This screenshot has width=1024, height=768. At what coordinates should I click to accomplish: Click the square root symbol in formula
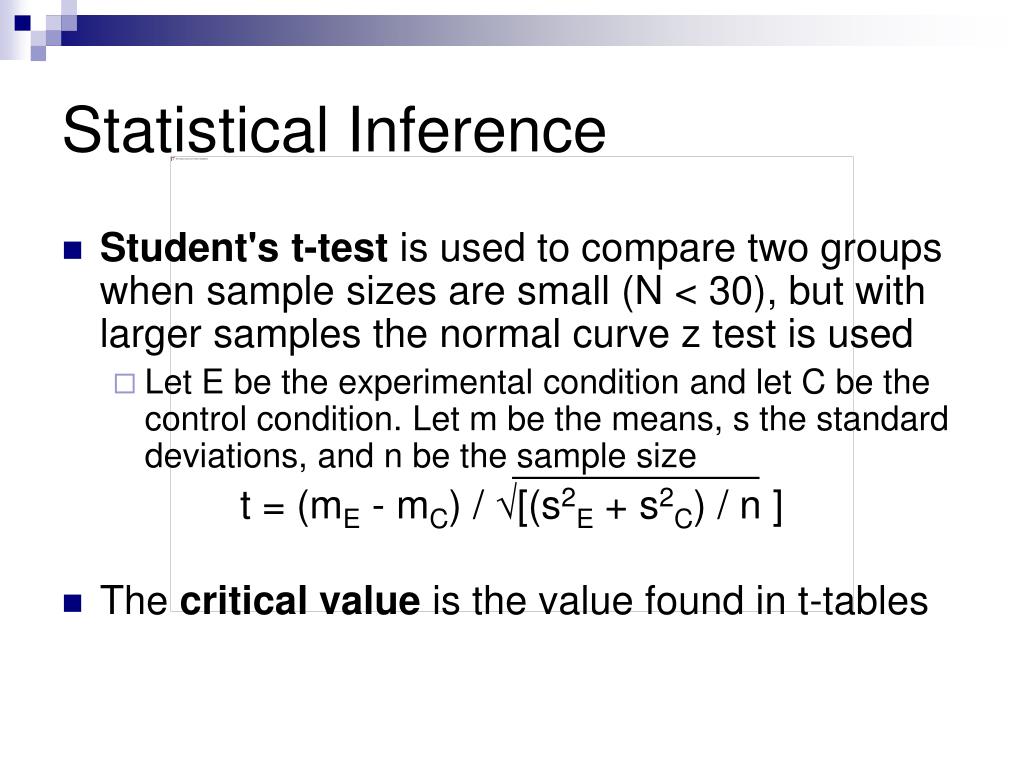tap(507, 508)
